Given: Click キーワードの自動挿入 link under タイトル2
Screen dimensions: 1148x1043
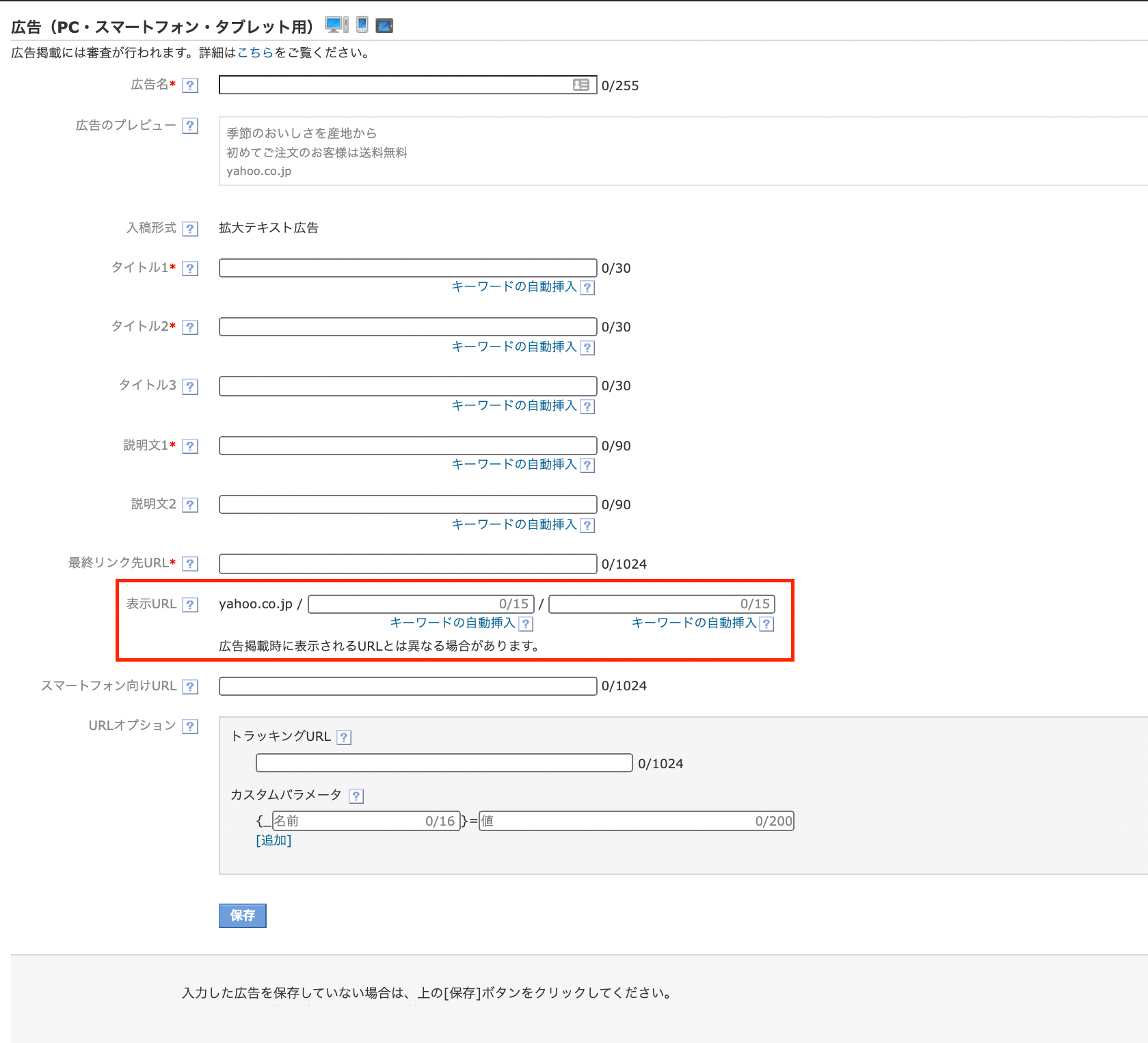Looking at the screenshot, I should point(514,347).
